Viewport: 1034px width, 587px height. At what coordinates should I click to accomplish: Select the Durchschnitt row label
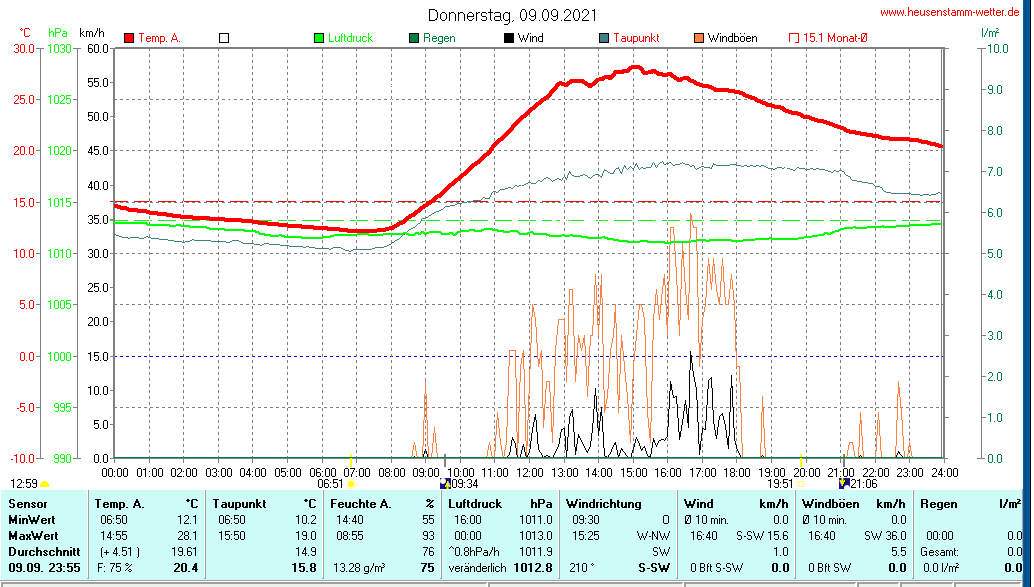point(44,551)
